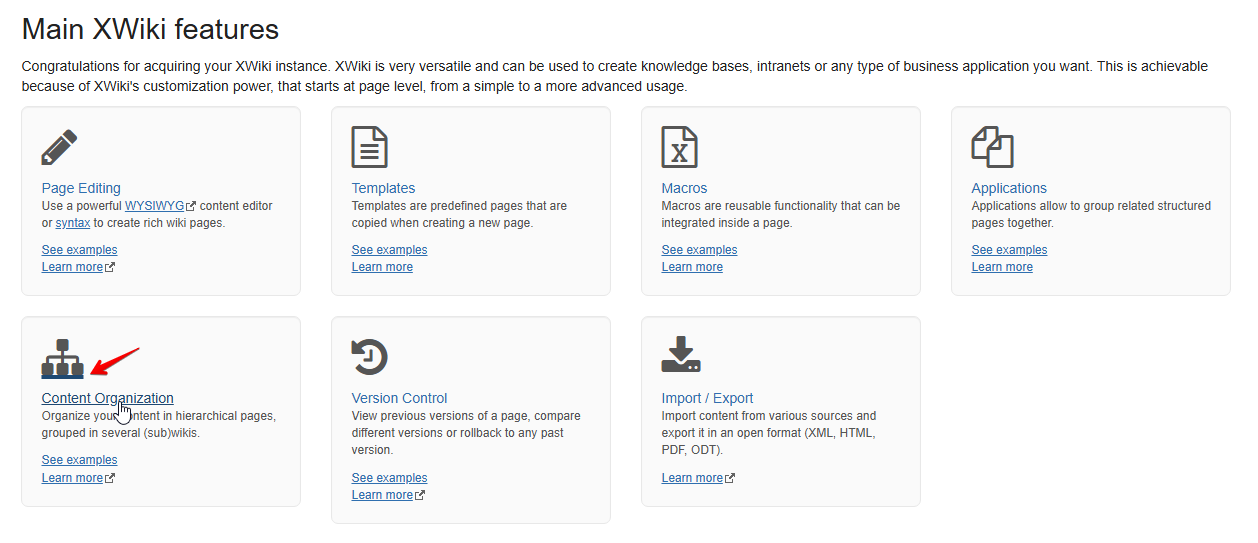Follow the syntax link in Page Editing
Viewport: 1258px width, 543px height.
(x=72, y=223)
